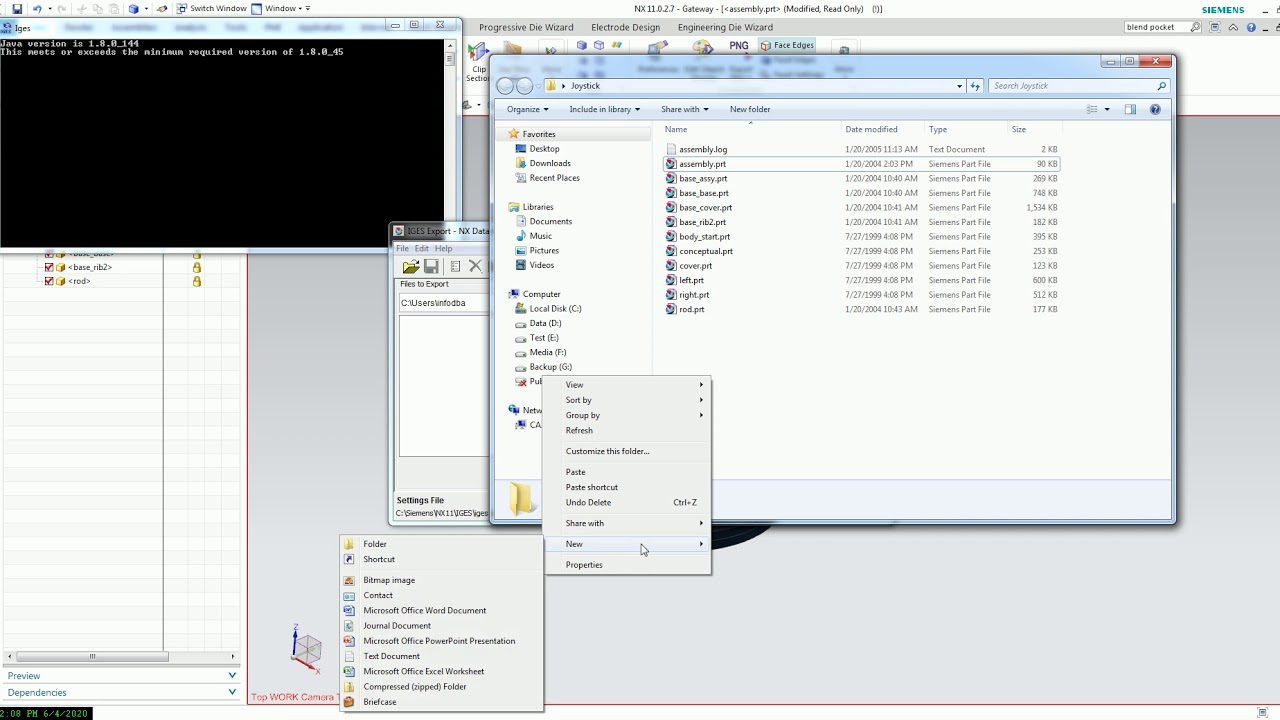Viewport: 1280px width, 720px height.
Task: Open the Organize dropdown in Explorer
Action: tap(527, 109)
